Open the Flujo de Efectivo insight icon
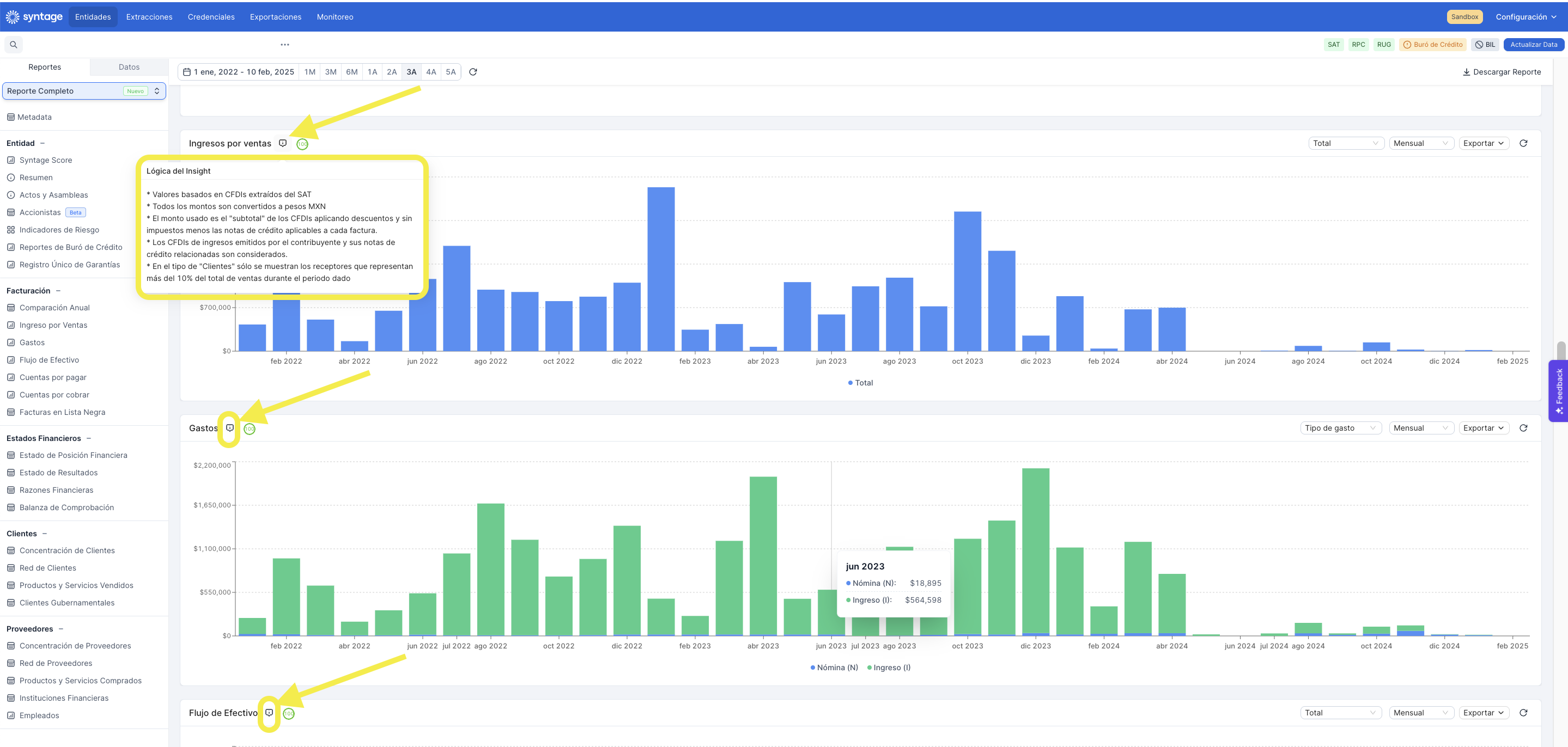Viewport: 1568px width, 747px height. 269,712
